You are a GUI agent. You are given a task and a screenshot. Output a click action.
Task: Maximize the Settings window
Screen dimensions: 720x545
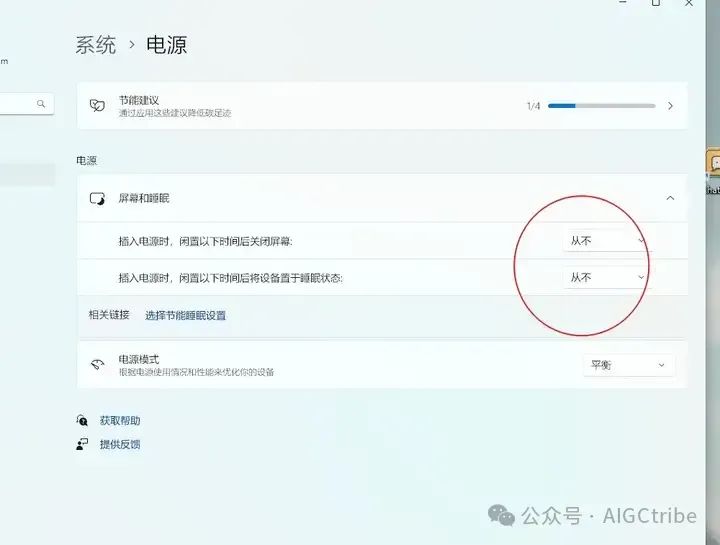click(656, 3)
